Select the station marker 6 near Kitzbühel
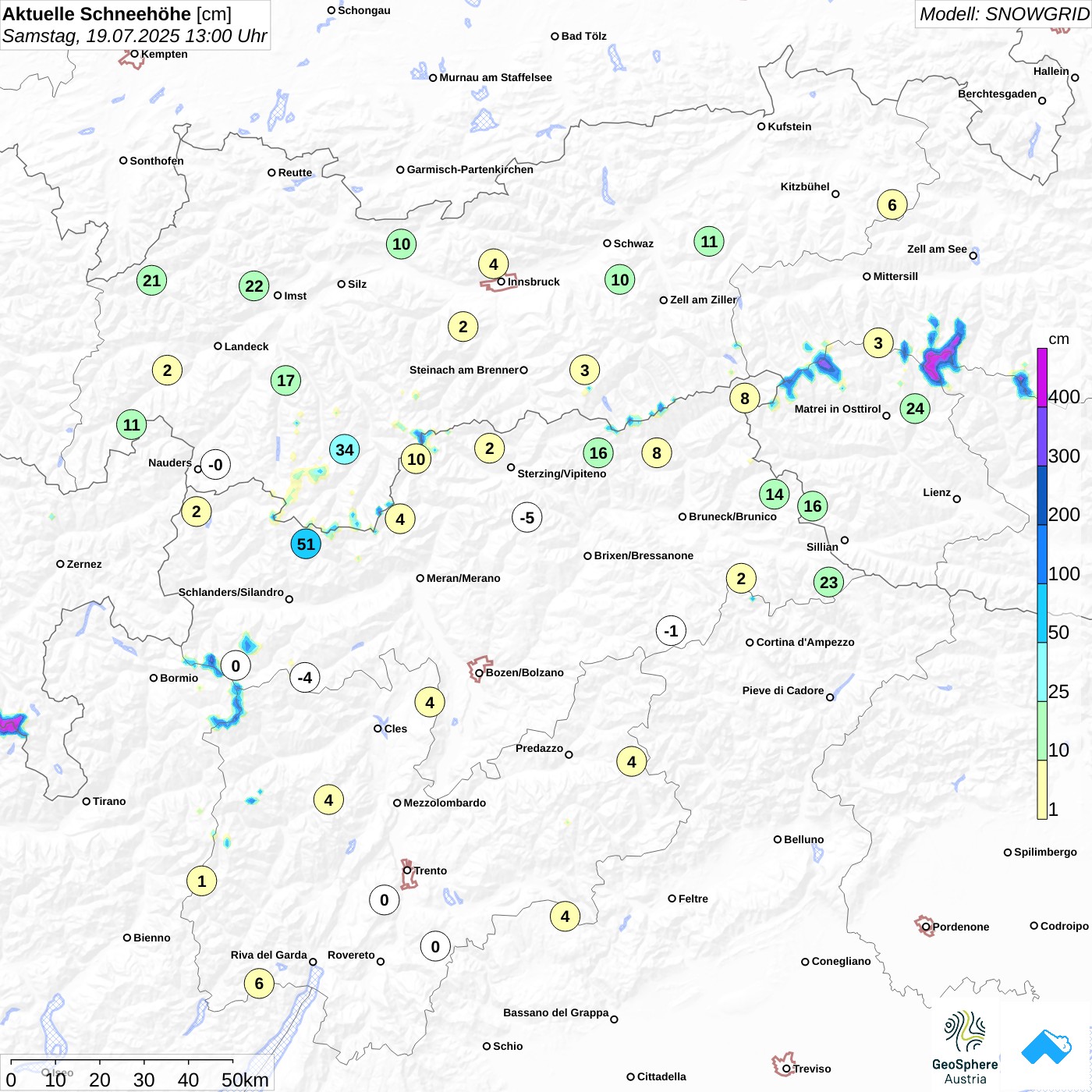The height and width of the screenshot is (1092, 1092). coord(892,205)
